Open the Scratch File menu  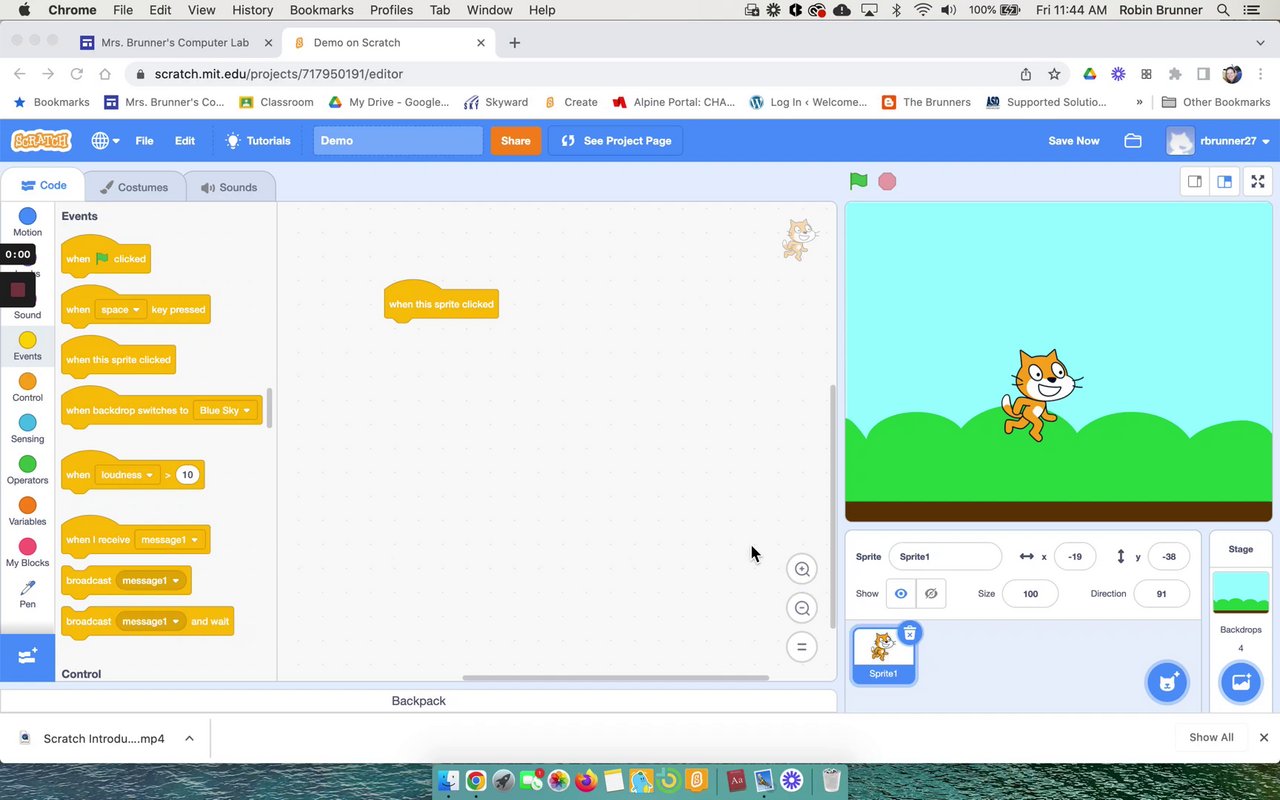(x=144, y=141)
